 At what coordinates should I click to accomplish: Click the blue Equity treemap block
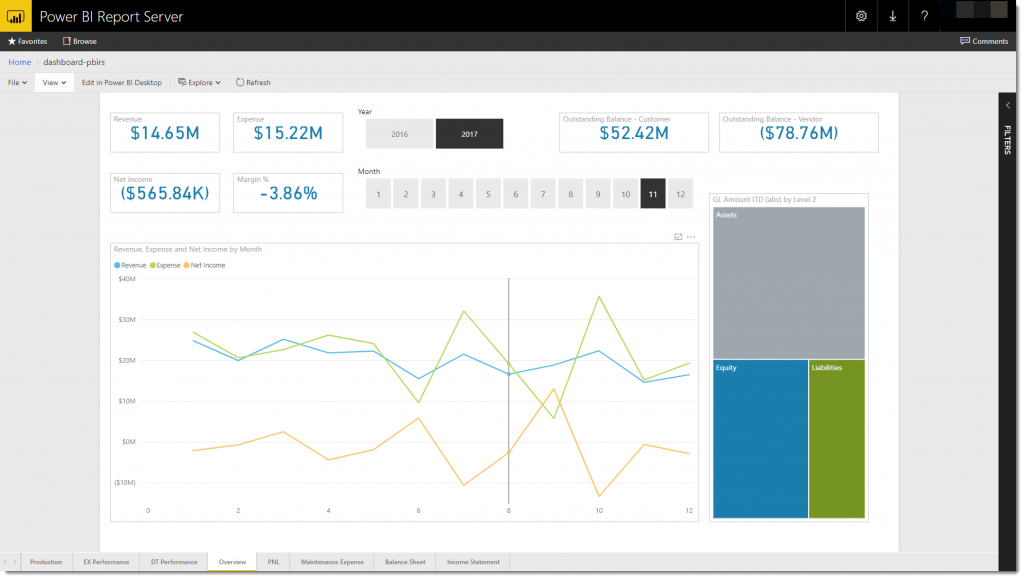pos(760,438)
